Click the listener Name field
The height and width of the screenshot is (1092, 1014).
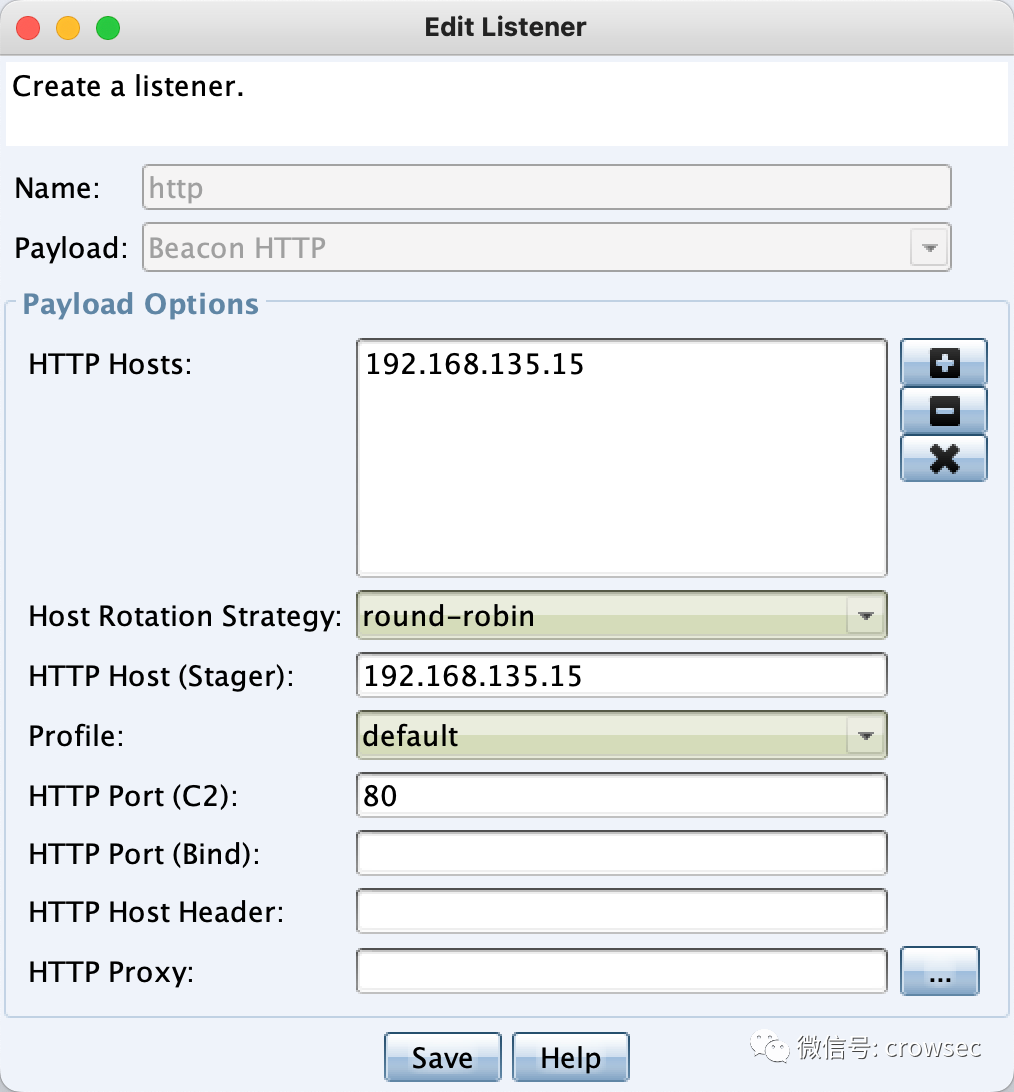click(547, 187)
